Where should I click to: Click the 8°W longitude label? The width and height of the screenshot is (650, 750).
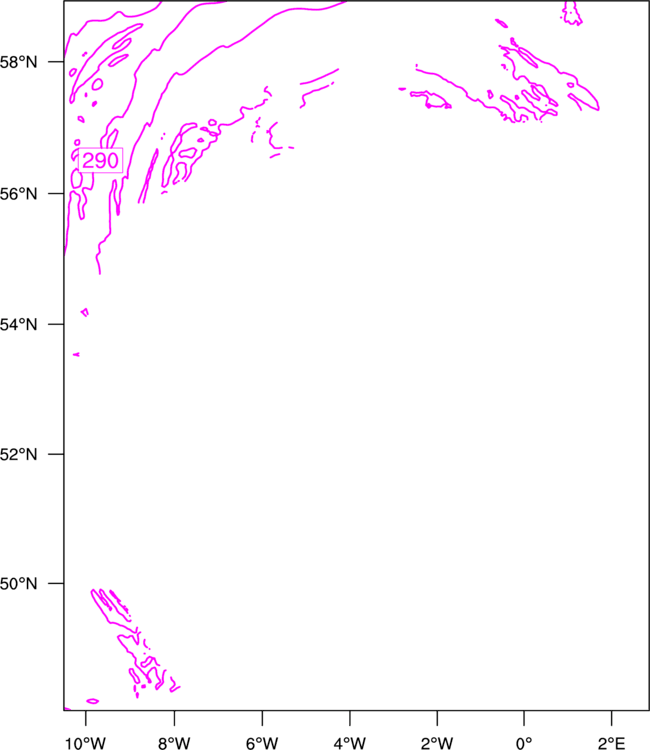tap(174, 743)
